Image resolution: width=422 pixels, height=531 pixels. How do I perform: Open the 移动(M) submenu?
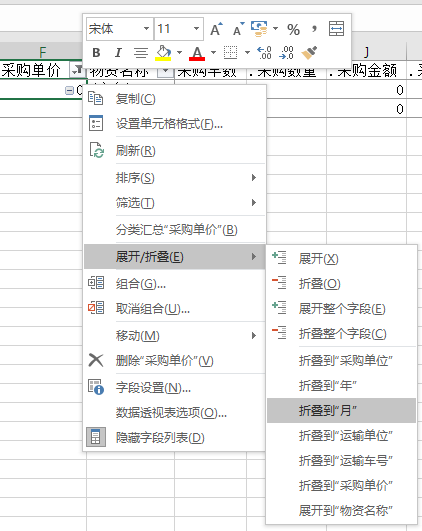pos(174,336)
